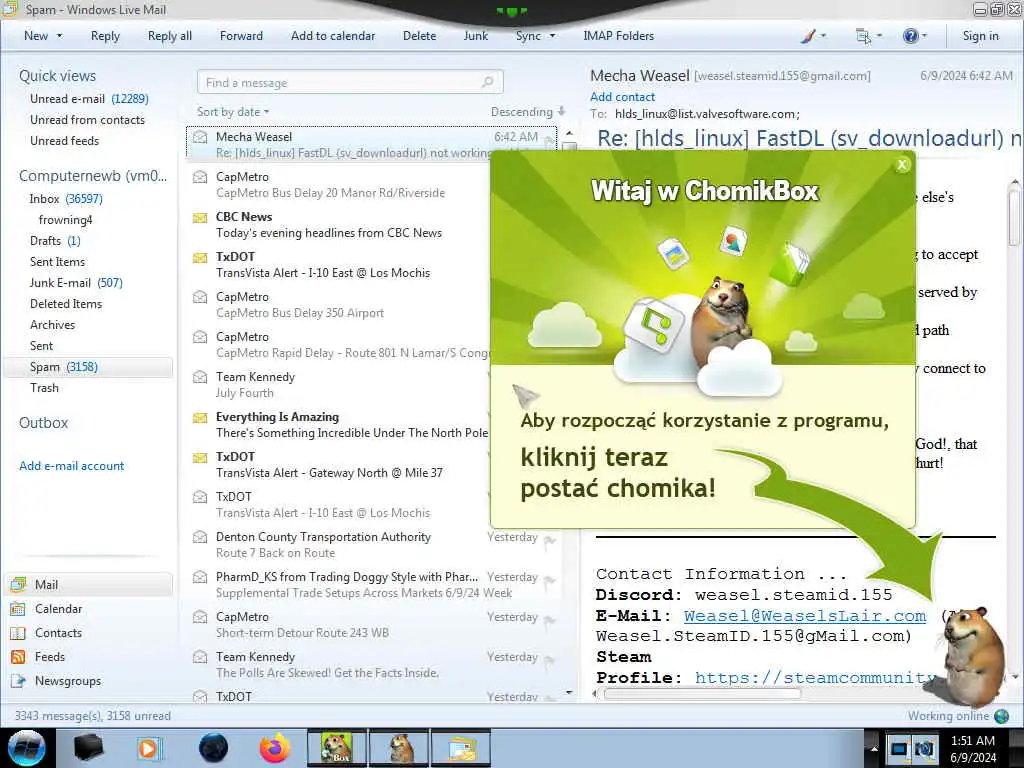Flag the PharmD_KS message

coord(550,579)
